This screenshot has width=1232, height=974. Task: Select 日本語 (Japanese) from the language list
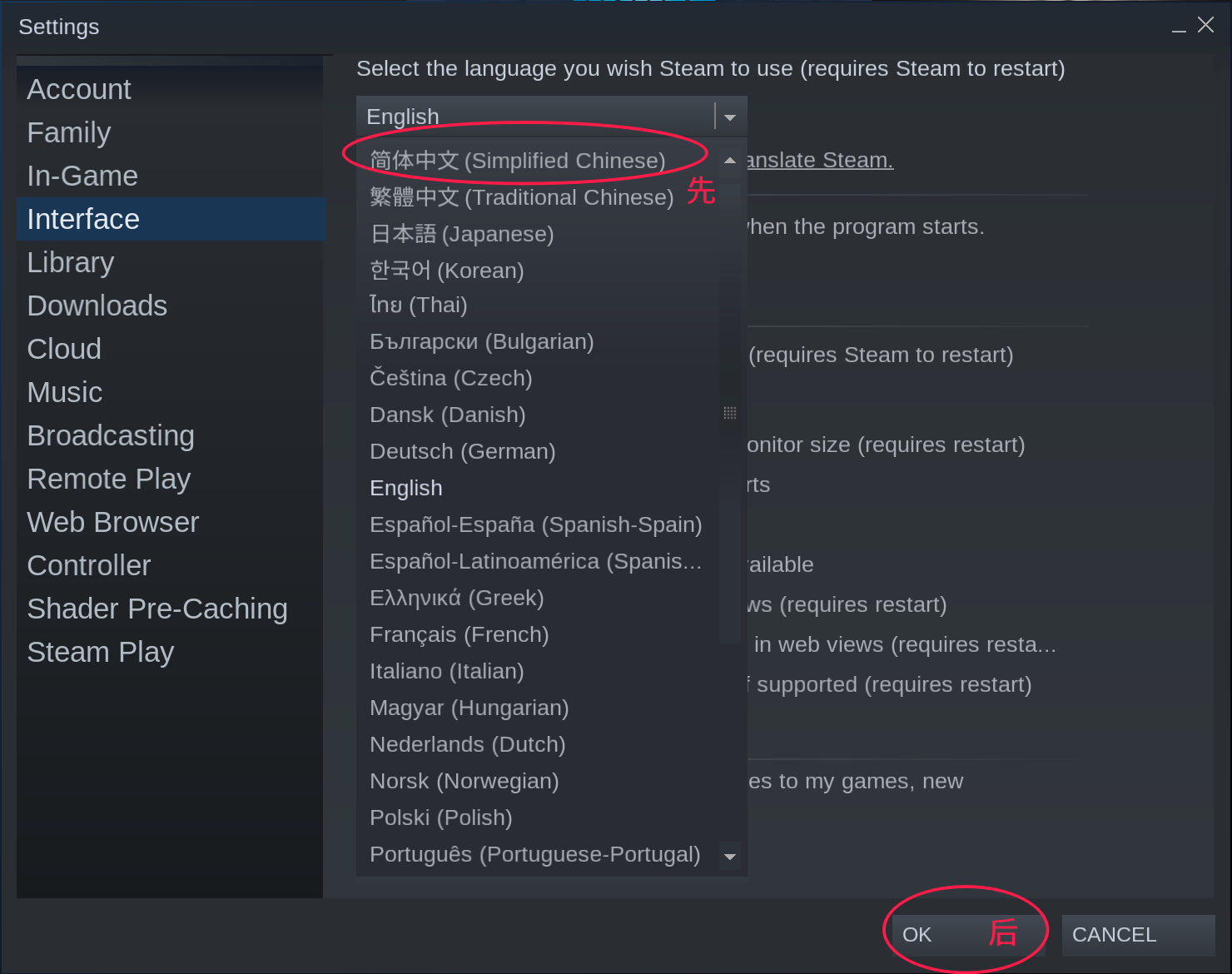(x=461, y=234)
